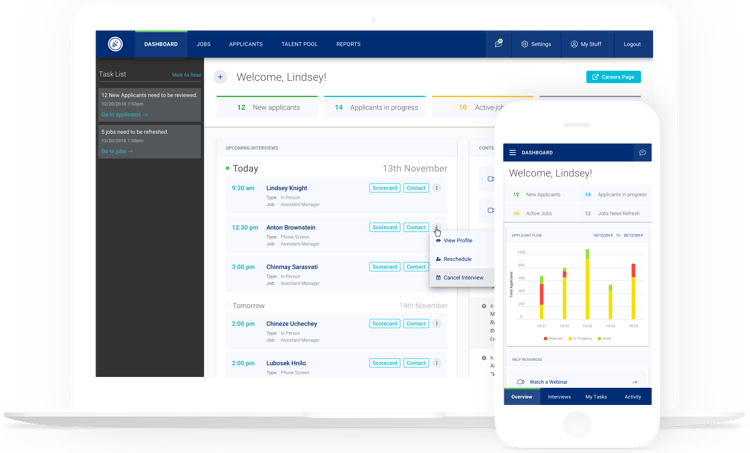750x453 pixels.
Task: Choose Cancel Interview in the popup menu
Action: (462, 277)
